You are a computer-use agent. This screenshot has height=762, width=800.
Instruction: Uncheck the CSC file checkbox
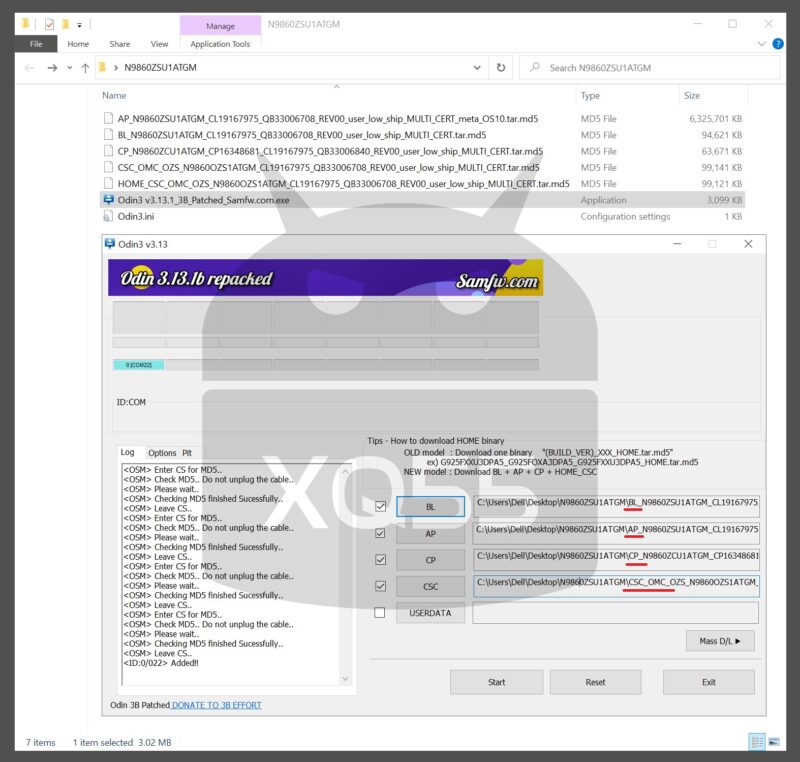380,586
